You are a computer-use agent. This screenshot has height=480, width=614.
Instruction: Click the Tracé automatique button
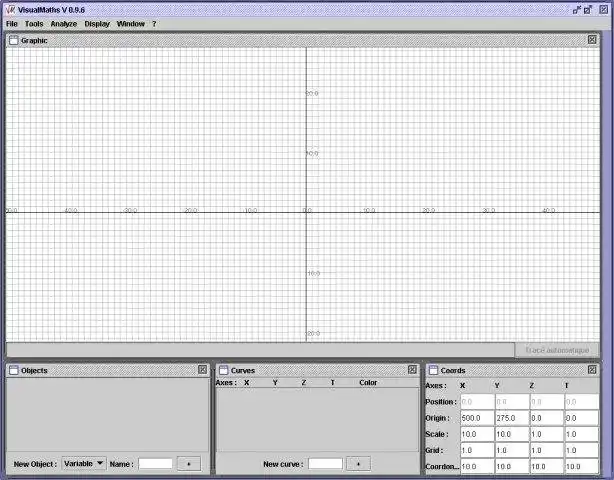click(x=557, y=350)
